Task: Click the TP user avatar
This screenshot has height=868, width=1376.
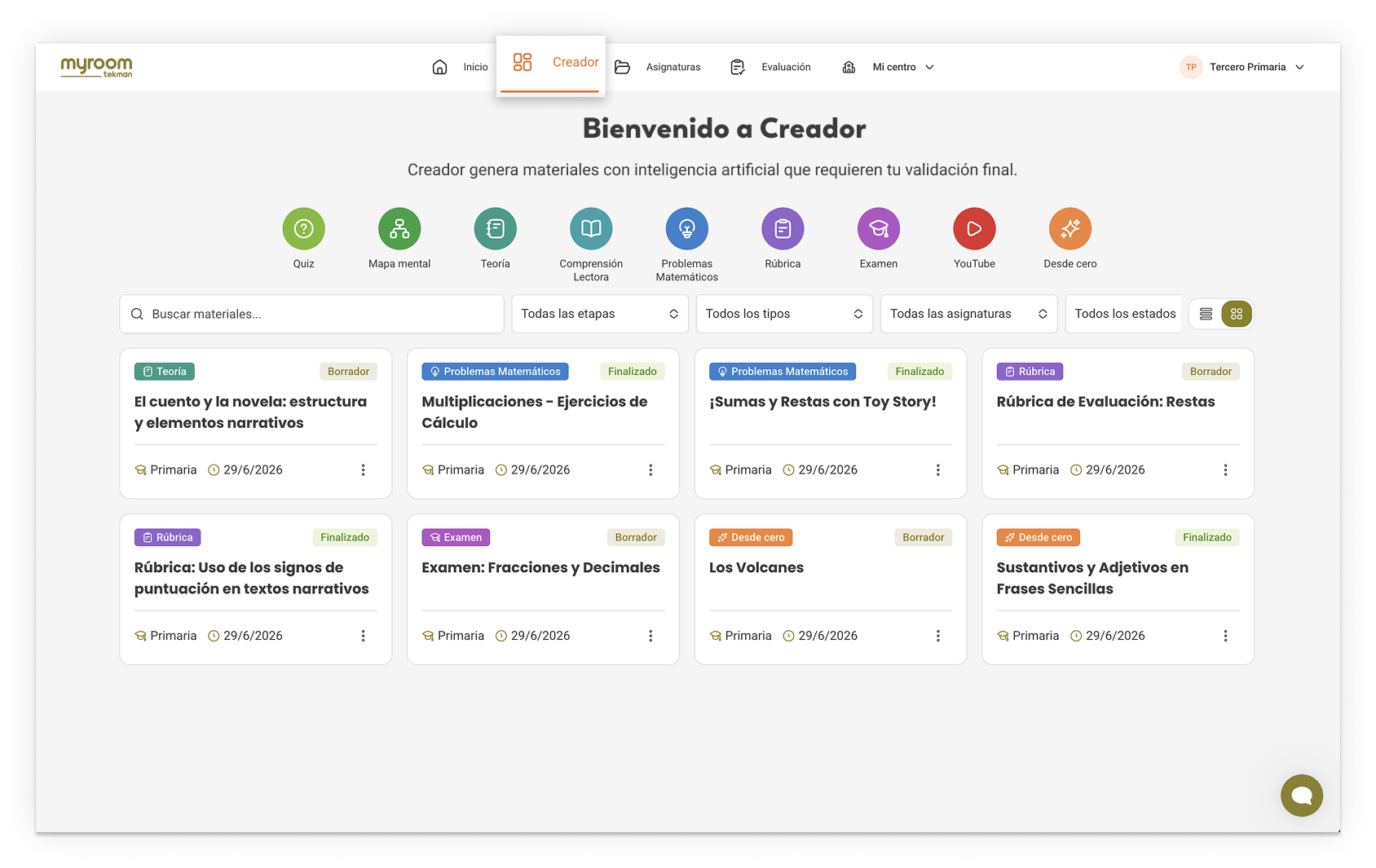Action: click(1191, 67)
